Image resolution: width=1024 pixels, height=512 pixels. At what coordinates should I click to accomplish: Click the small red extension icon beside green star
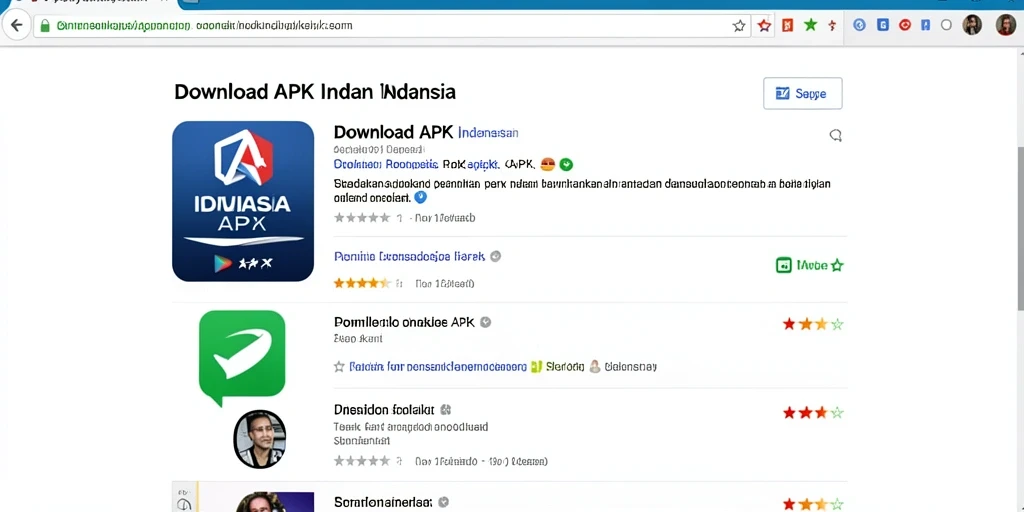(832, 25)
